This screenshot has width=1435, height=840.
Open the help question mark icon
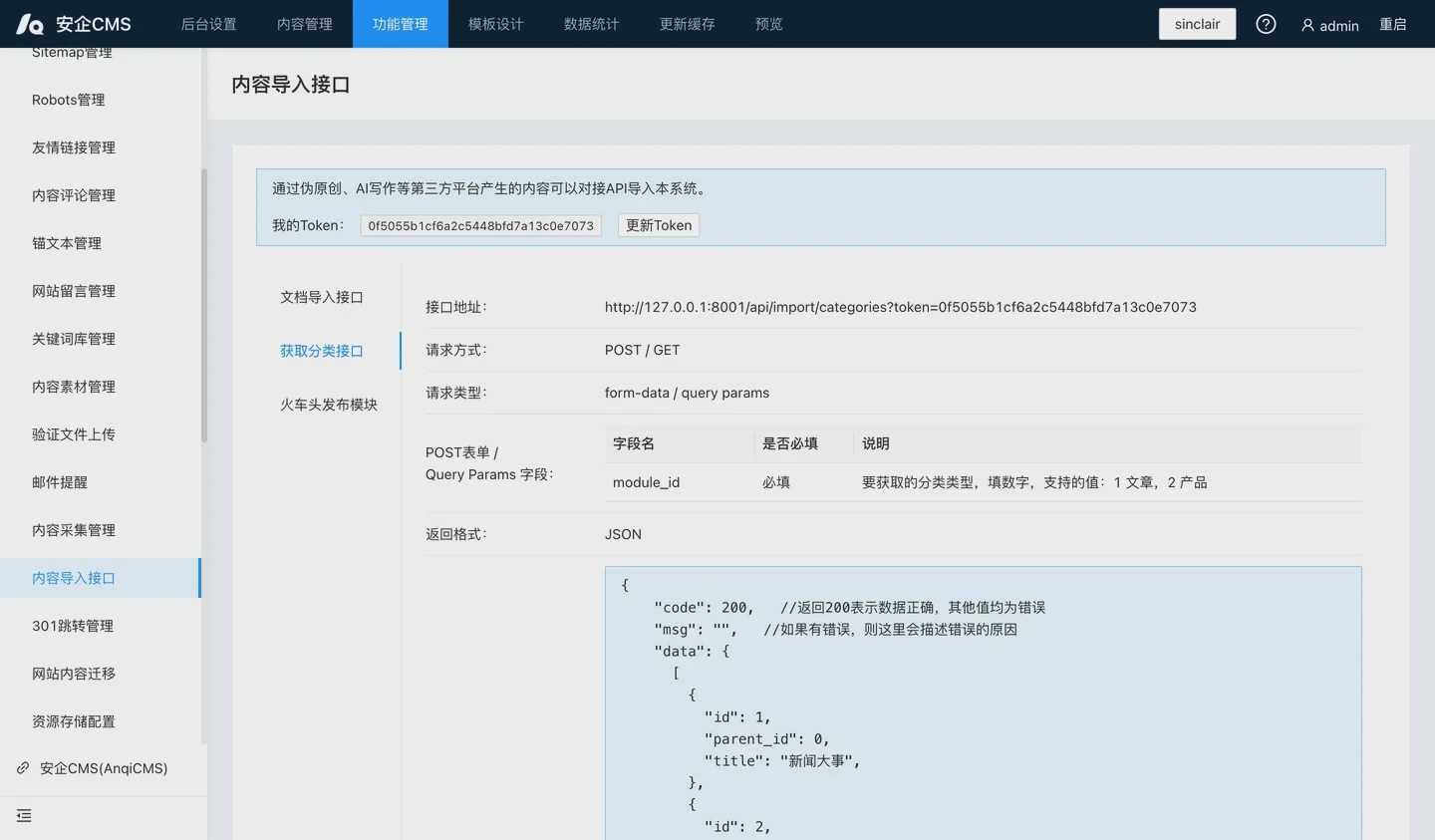coord(1266,24)
